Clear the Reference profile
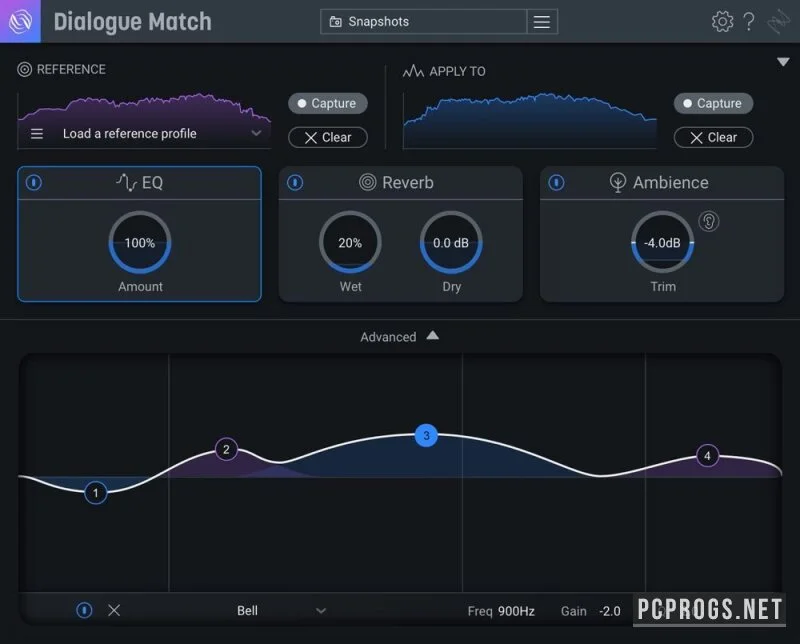Screen dimensions: 800x644 (x=328, y=137)
